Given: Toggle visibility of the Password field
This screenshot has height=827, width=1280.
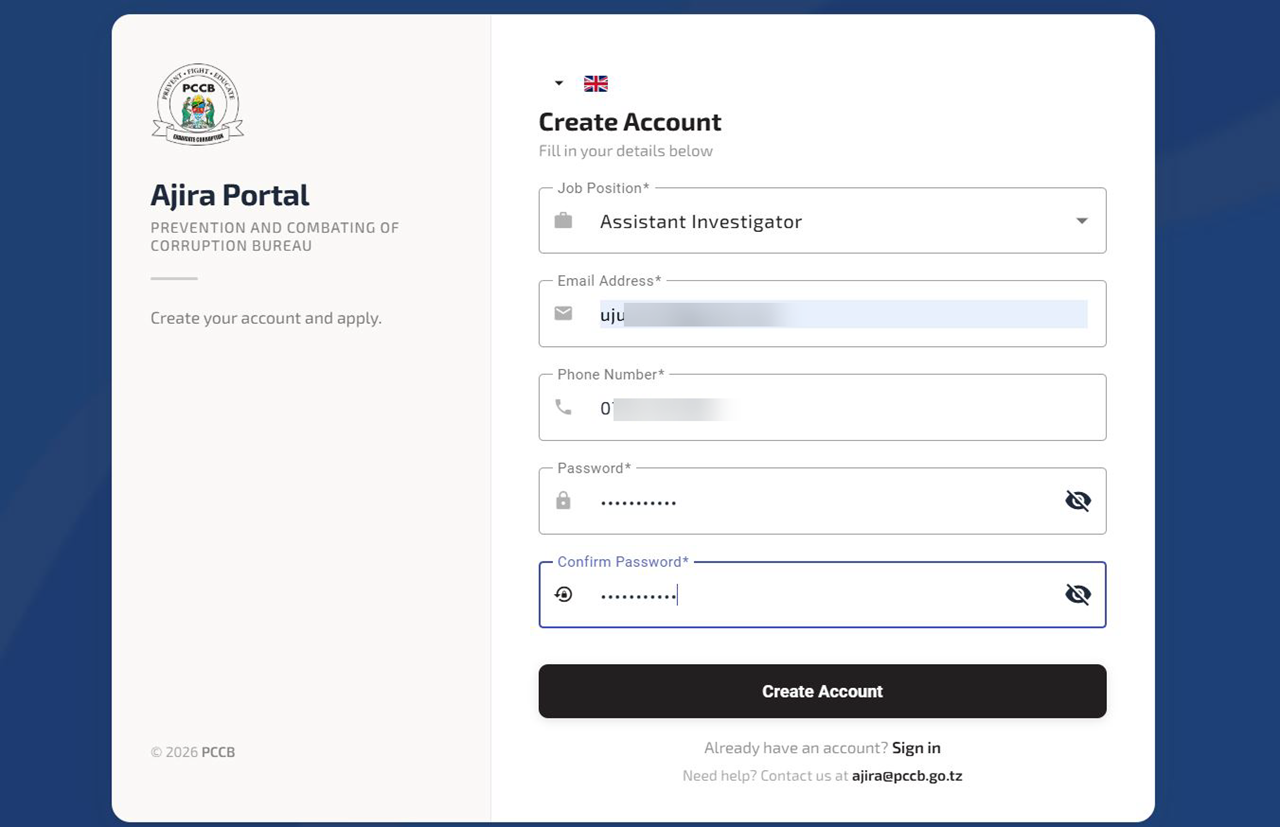Looking at the screenshot, I should (1077, 500).
